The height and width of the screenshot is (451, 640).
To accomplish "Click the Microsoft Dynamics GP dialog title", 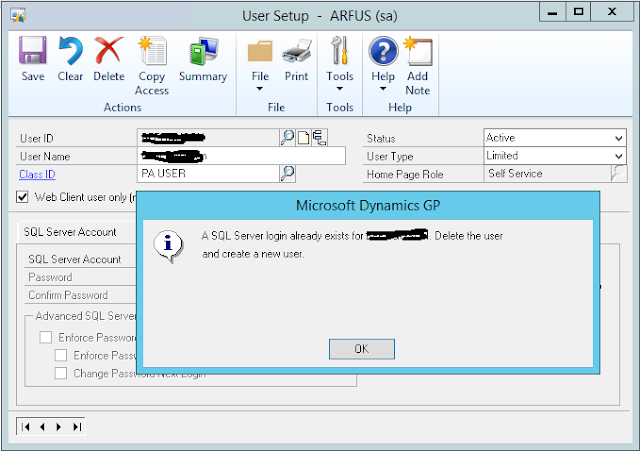I will click(x=368, y=205).
